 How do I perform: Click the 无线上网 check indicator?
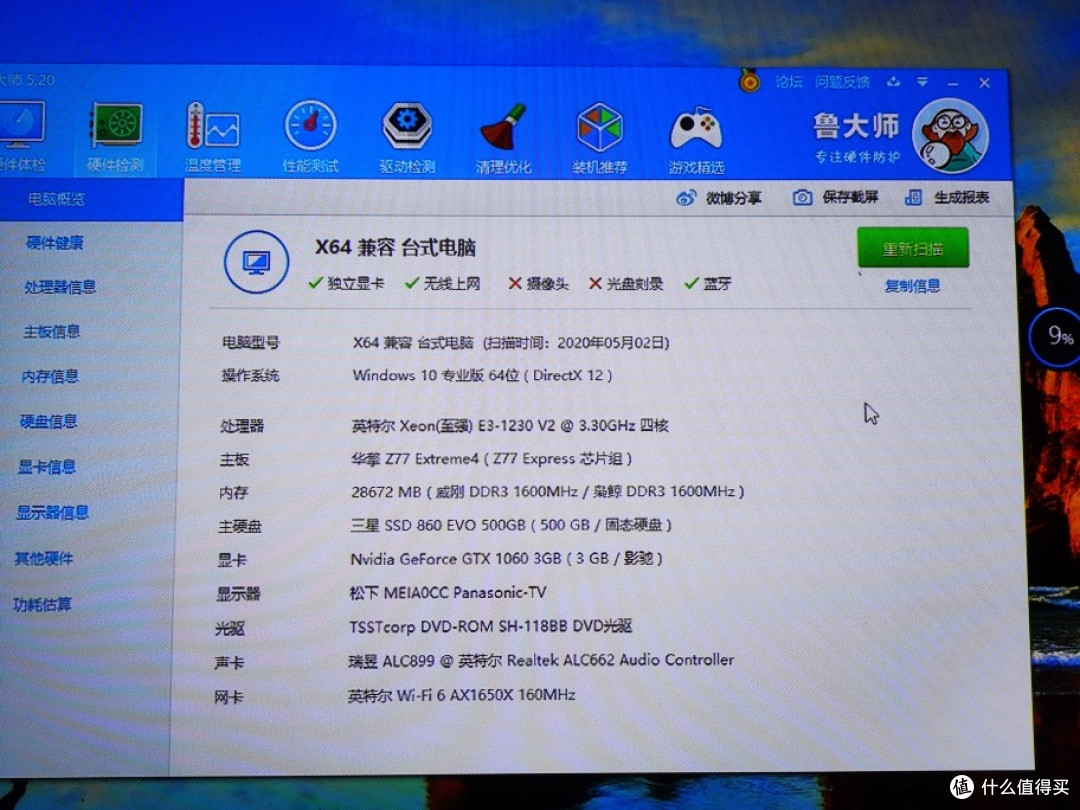coord(443,283)
